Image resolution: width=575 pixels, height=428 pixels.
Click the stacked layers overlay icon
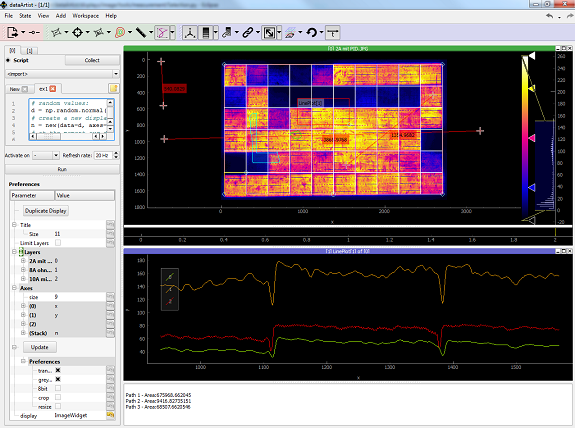pyautogui.click(x=290, y=32)
